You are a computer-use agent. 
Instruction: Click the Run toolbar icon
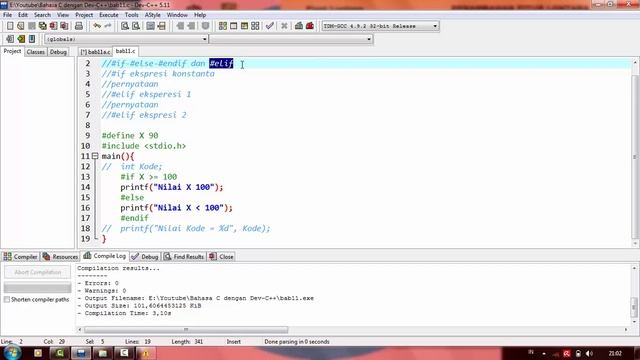click(233, 26)
